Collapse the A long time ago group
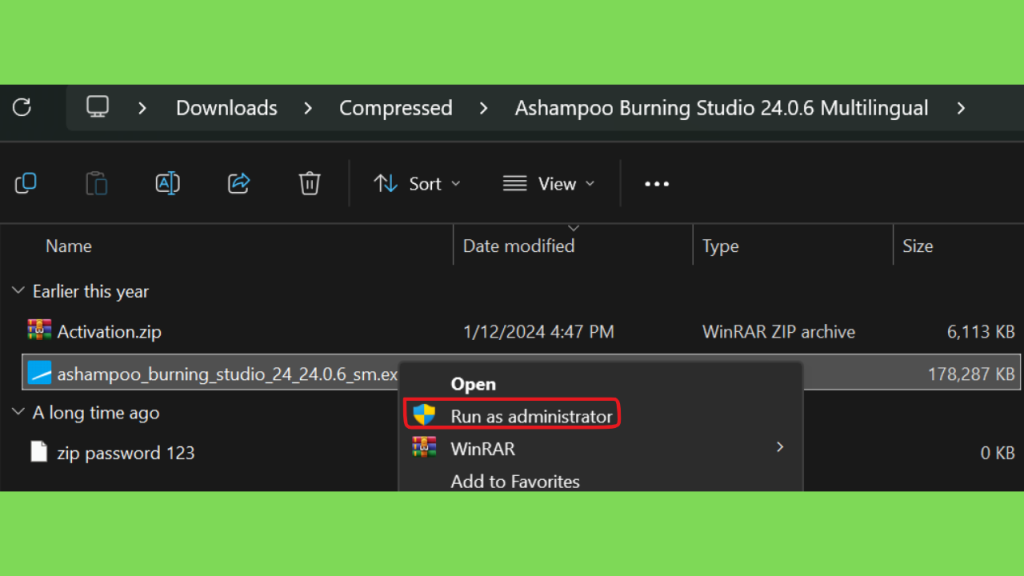This screenshot has height=576, width=1024. [18, 412]
